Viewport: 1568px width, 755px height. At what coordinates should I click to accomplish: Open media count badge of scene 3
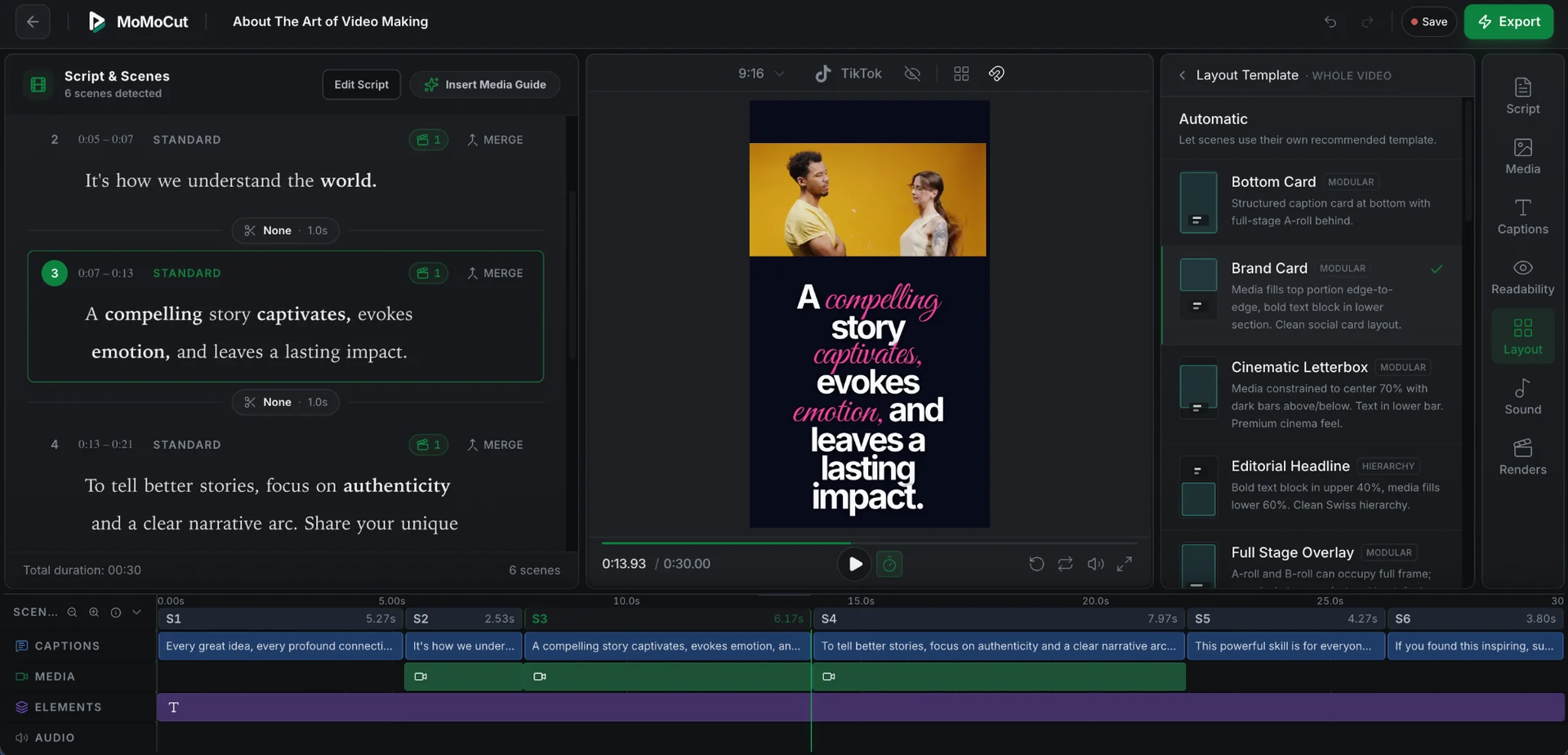point(429,273)
